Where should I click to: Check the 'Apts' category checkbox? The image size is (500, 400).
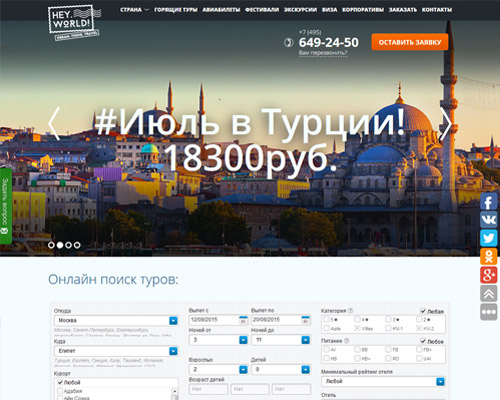[x=326, y=328]
